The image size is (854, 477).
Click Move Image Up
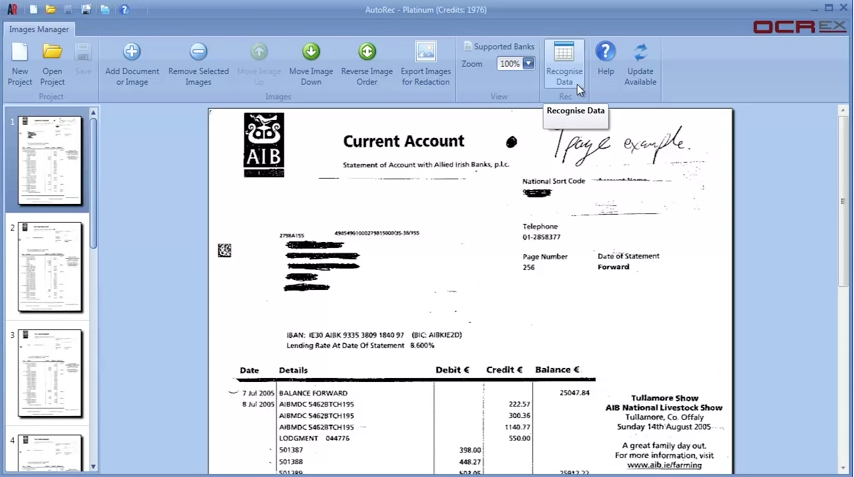(x=259, y=64)
